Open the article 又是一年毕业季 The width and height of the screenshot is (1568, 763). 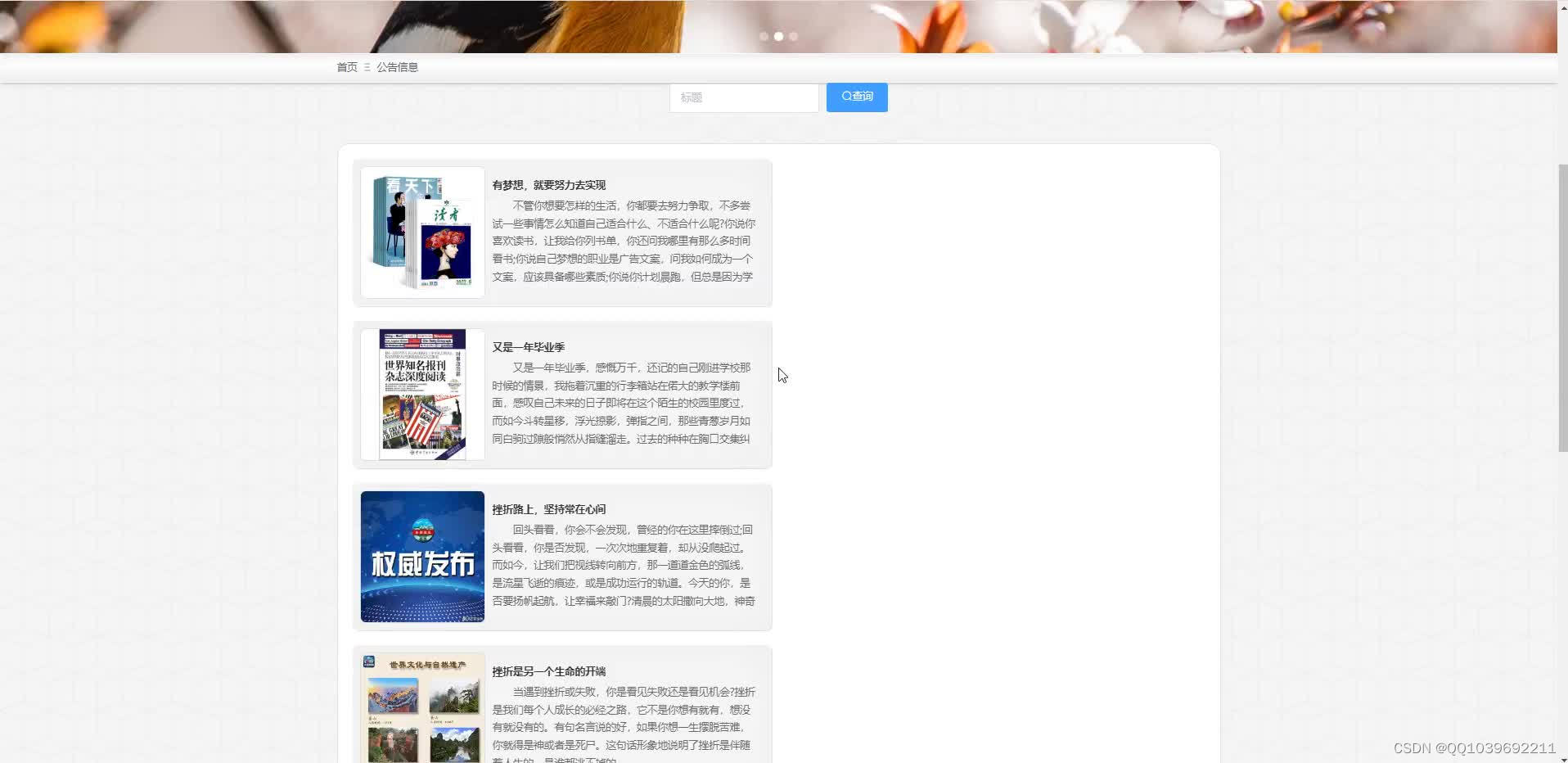pos(529,346)
